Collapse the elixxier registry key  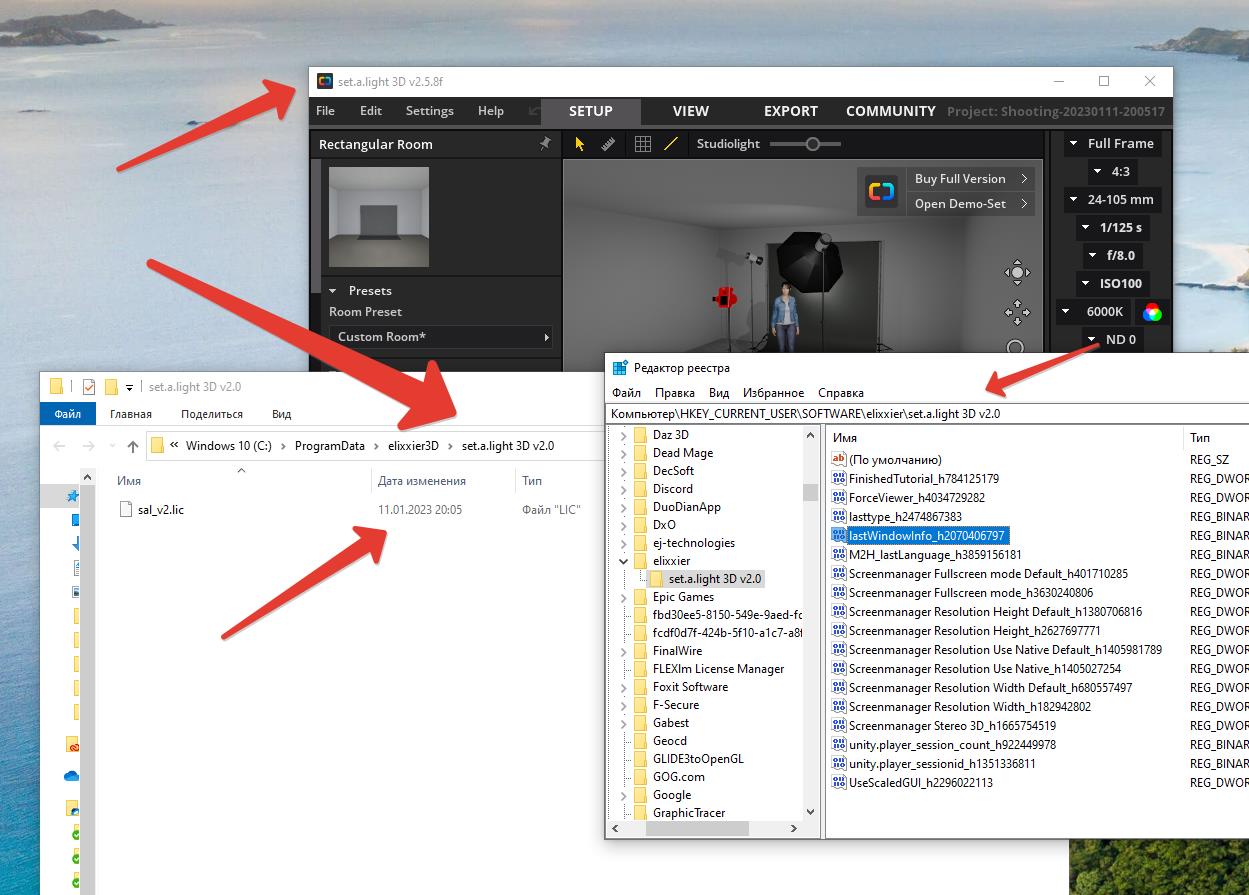(624, 561)
